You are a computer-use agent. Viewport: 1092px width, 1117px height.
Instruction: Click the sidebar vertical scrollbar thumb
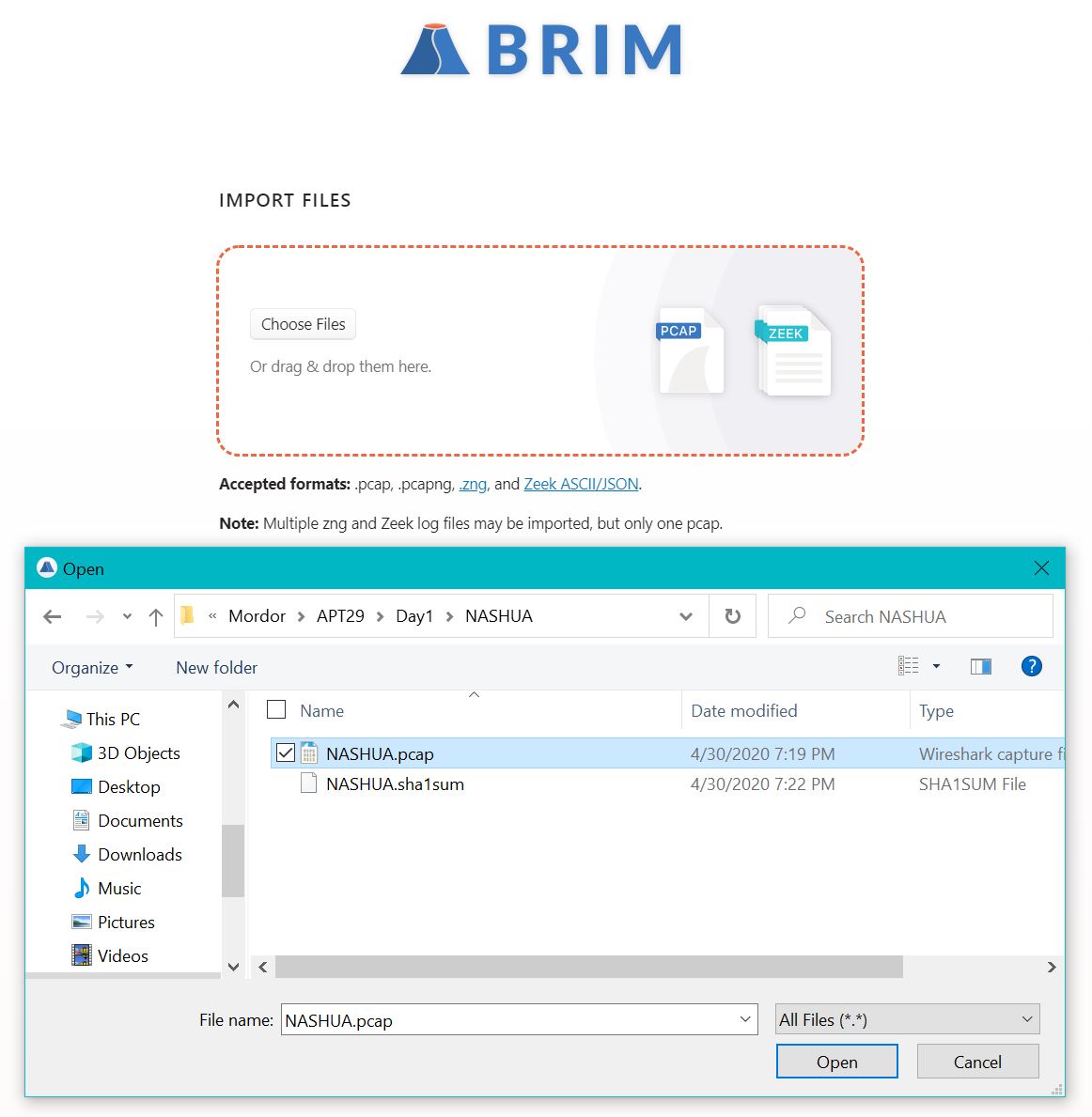click(x=232, y=861)
